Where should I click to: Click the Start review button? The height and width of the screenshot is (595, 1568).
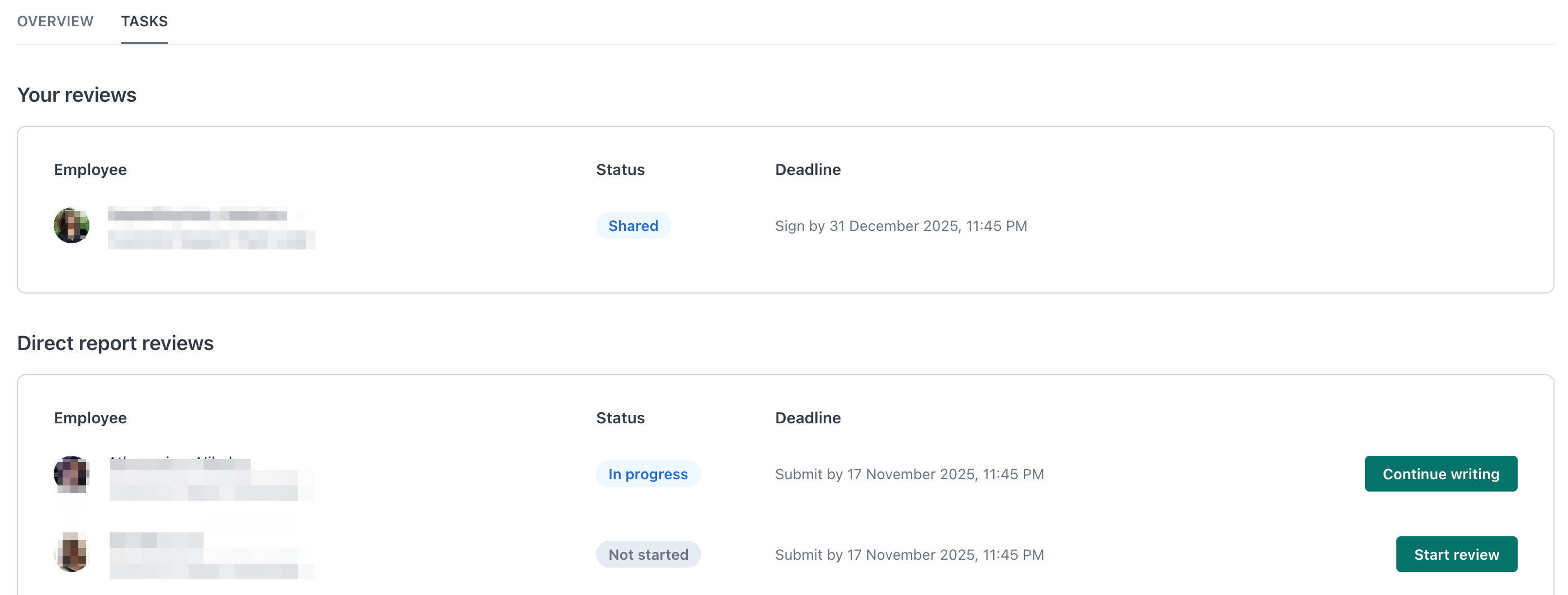[x=1456, y=554]
